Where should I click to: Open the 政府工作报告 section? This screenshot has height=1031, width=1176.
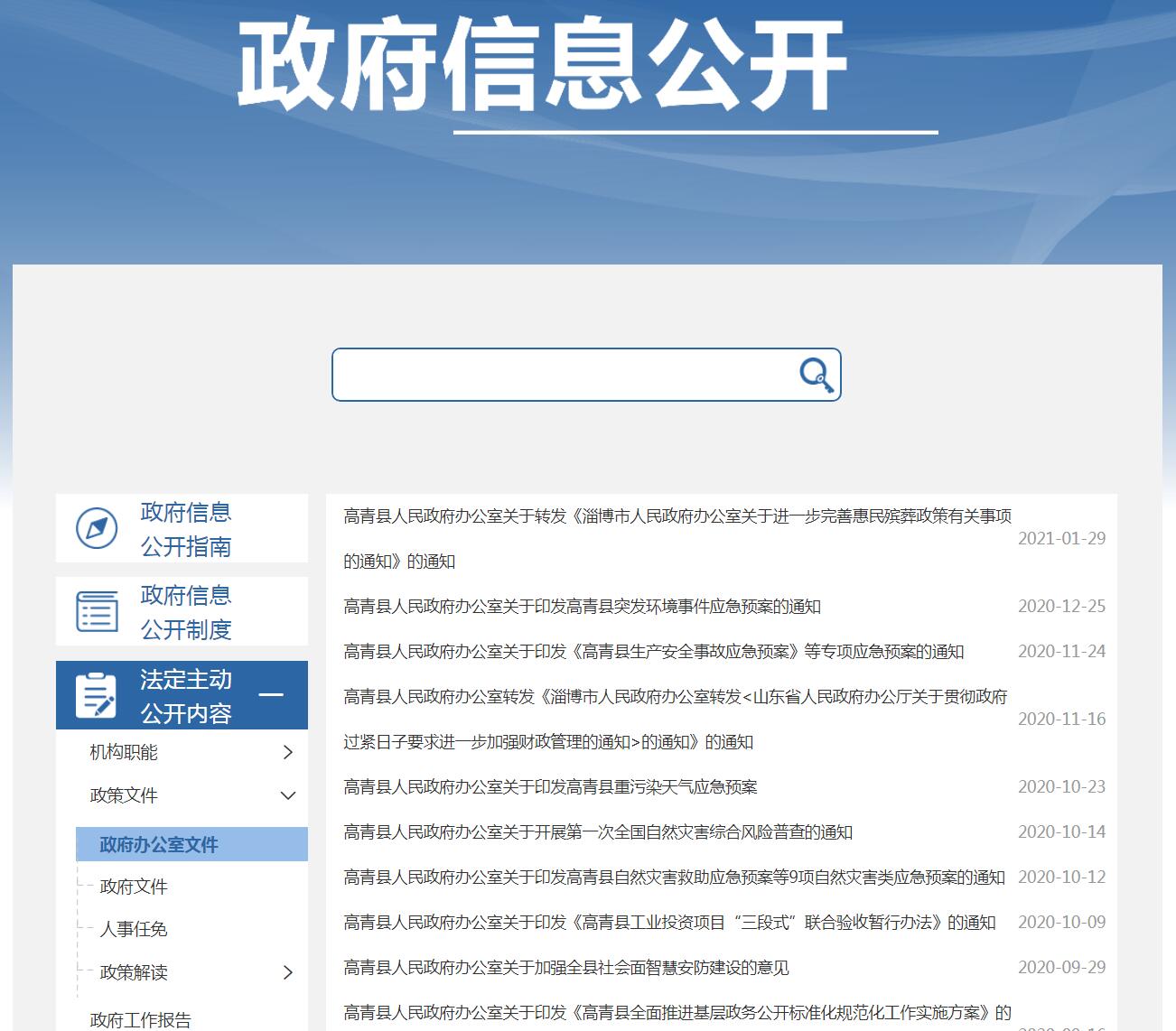[x=141, y=1019]
